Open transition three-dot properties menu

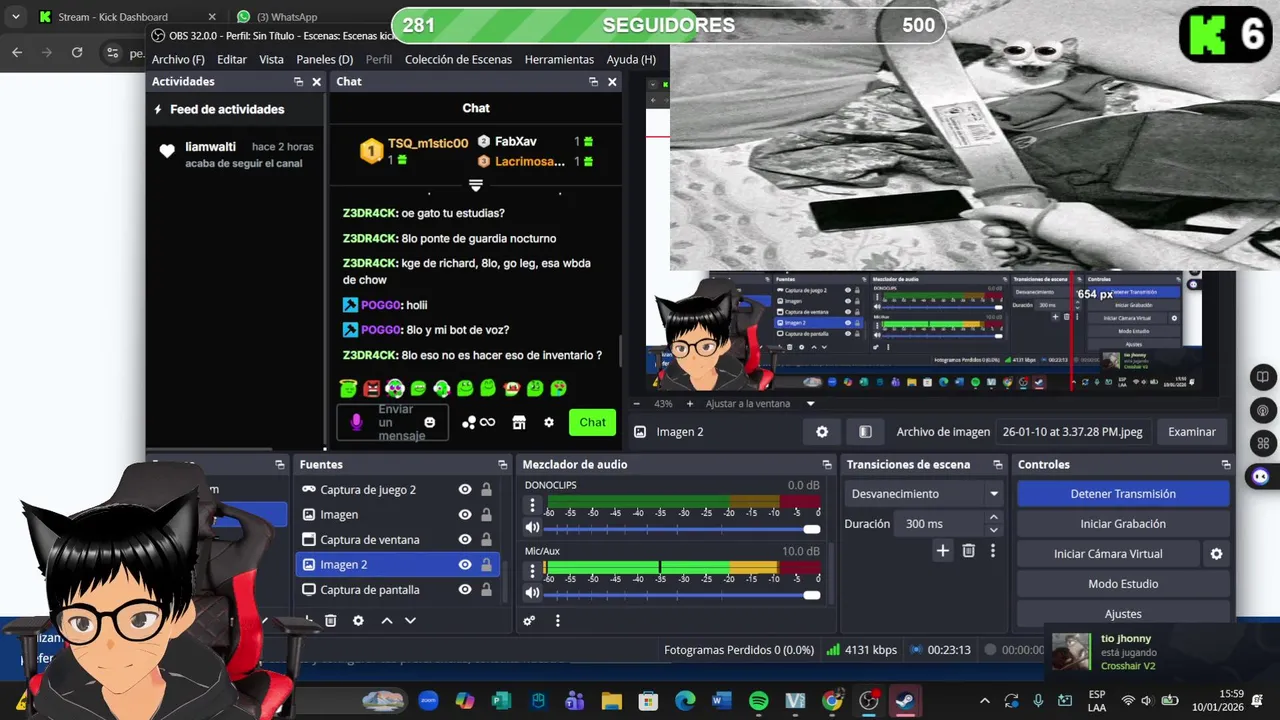click(992, 551)
